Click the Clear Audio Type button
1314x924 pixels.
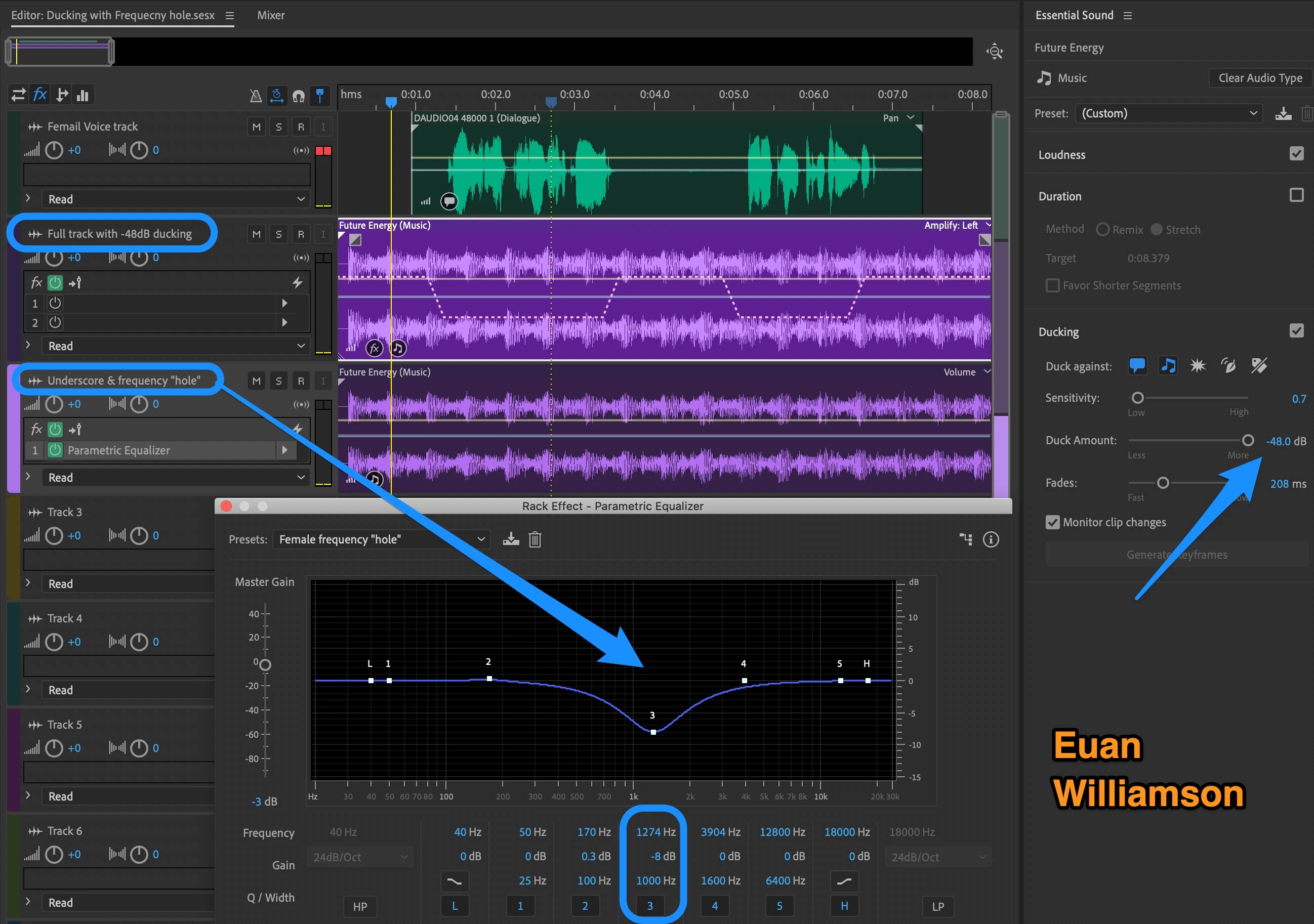click(x=1260, y=78)
